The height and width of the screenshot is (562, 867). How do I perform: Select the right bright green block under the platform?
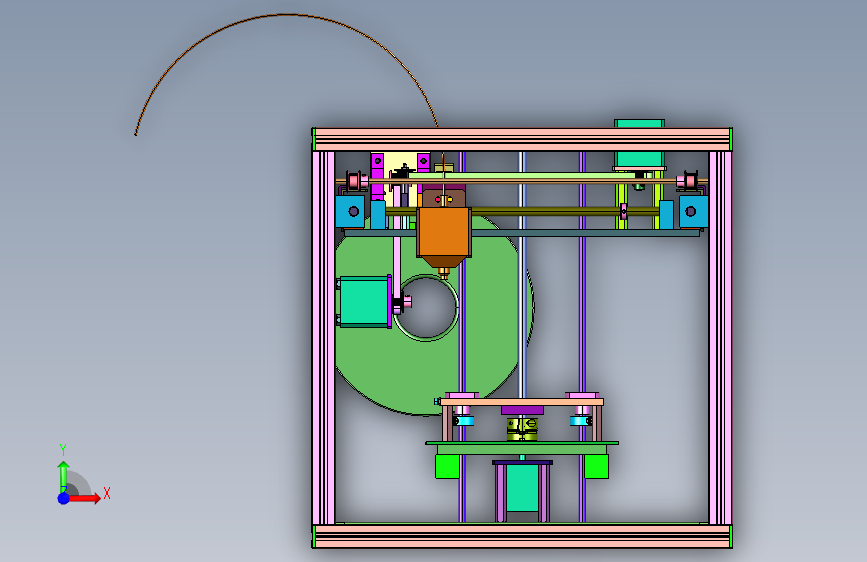(597, 466)
